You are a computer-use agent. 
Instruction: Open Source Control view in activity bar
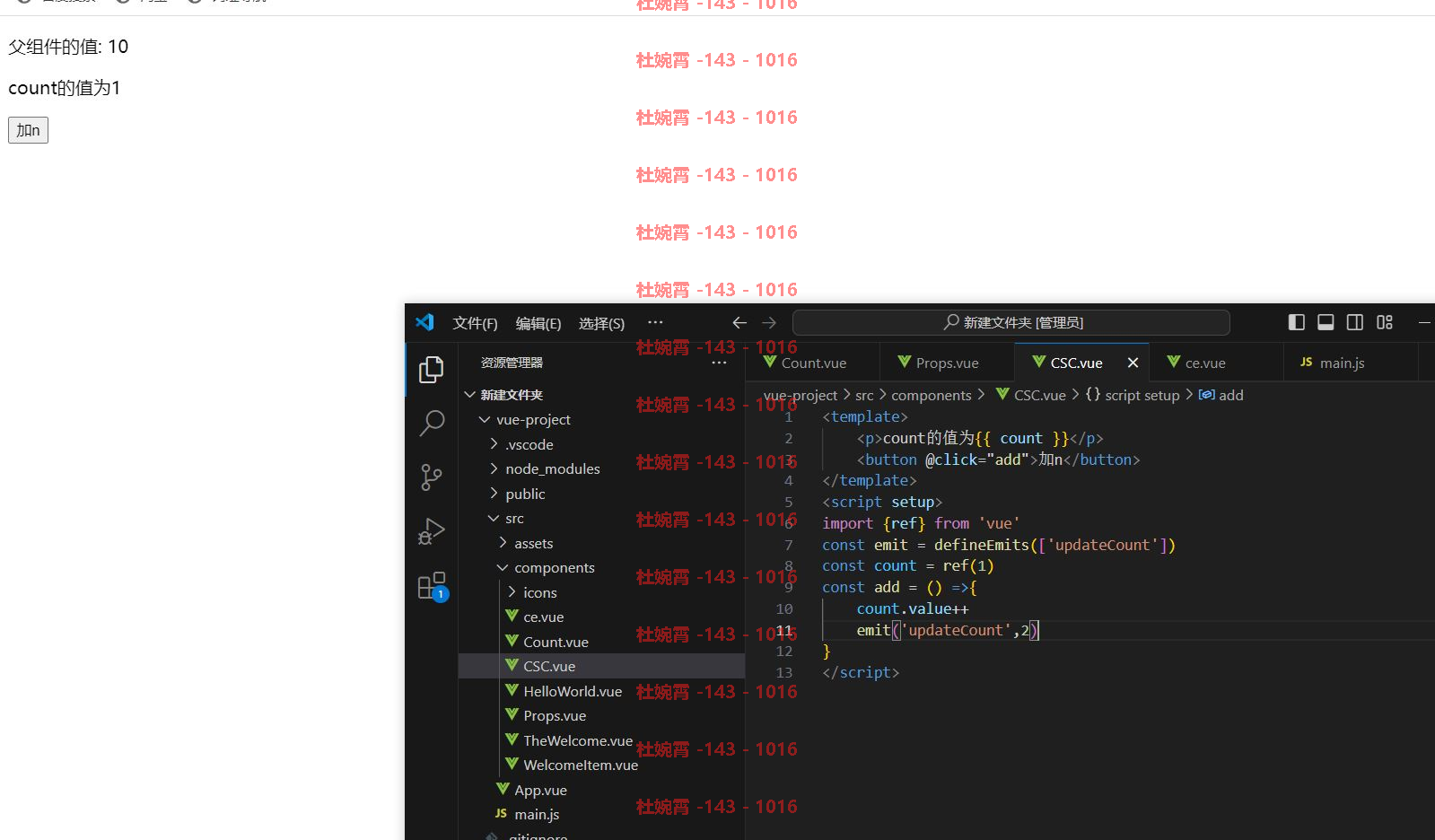[x=432, y=477]
